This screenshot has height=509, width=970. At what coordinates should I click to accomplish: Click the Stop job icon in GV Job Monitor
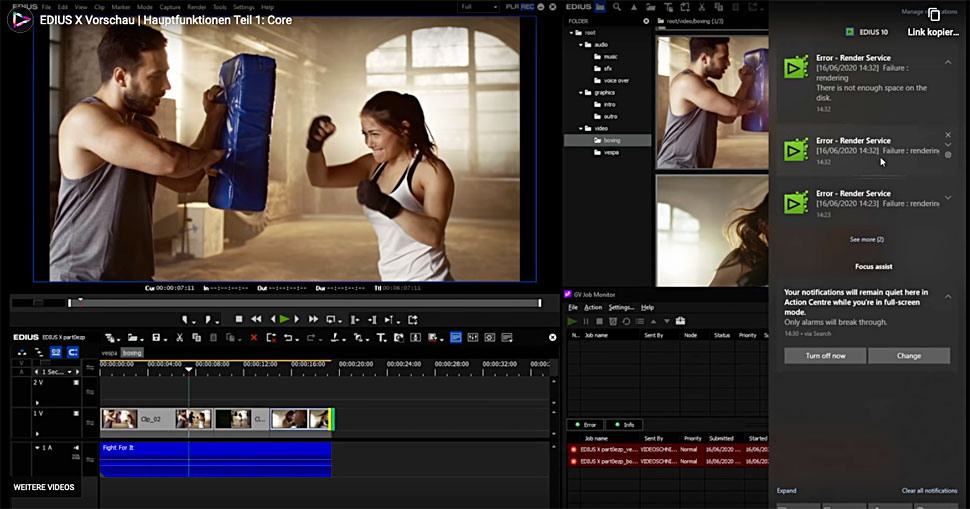click(599, 321)
